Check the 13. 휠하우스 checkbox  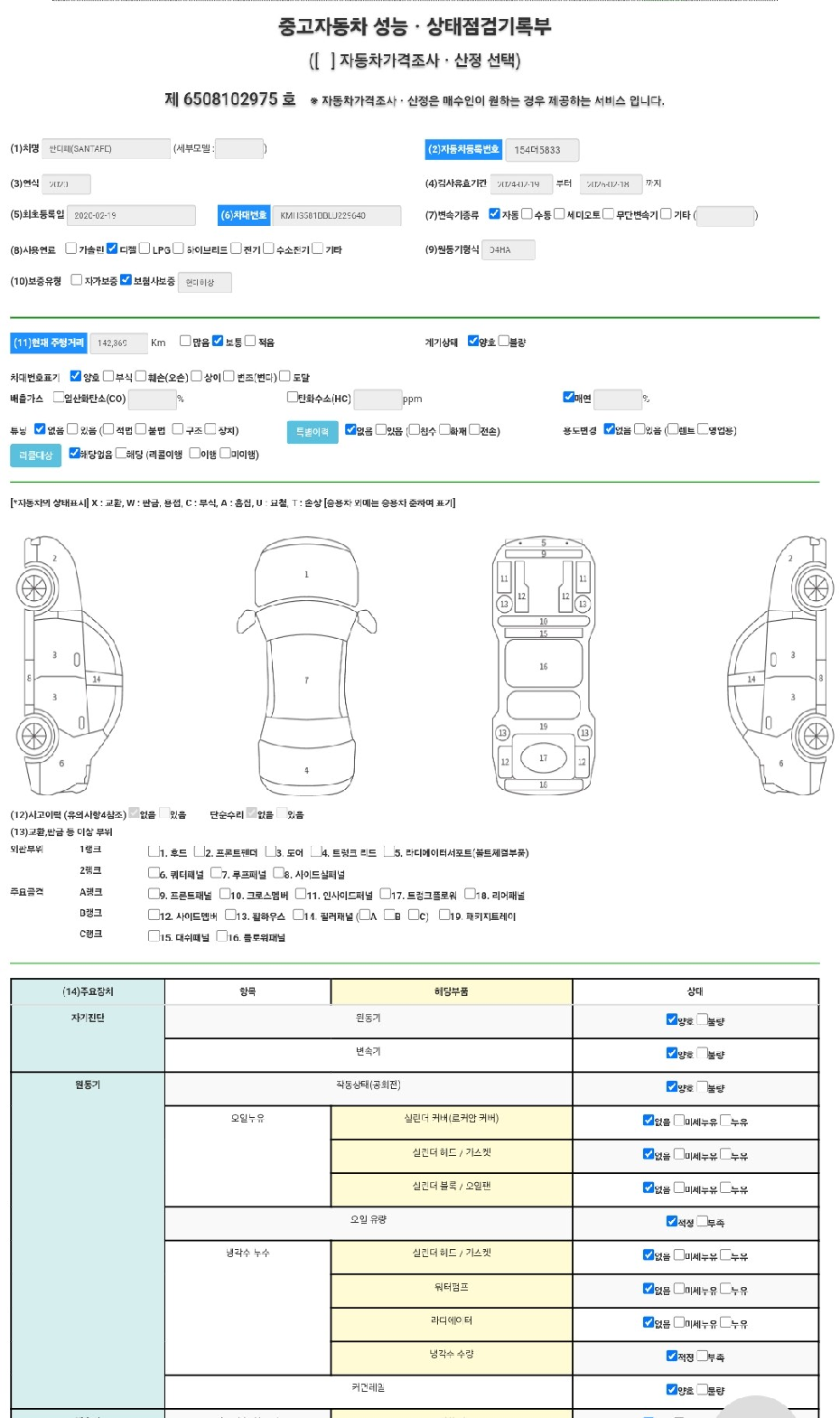pos(230,915)
